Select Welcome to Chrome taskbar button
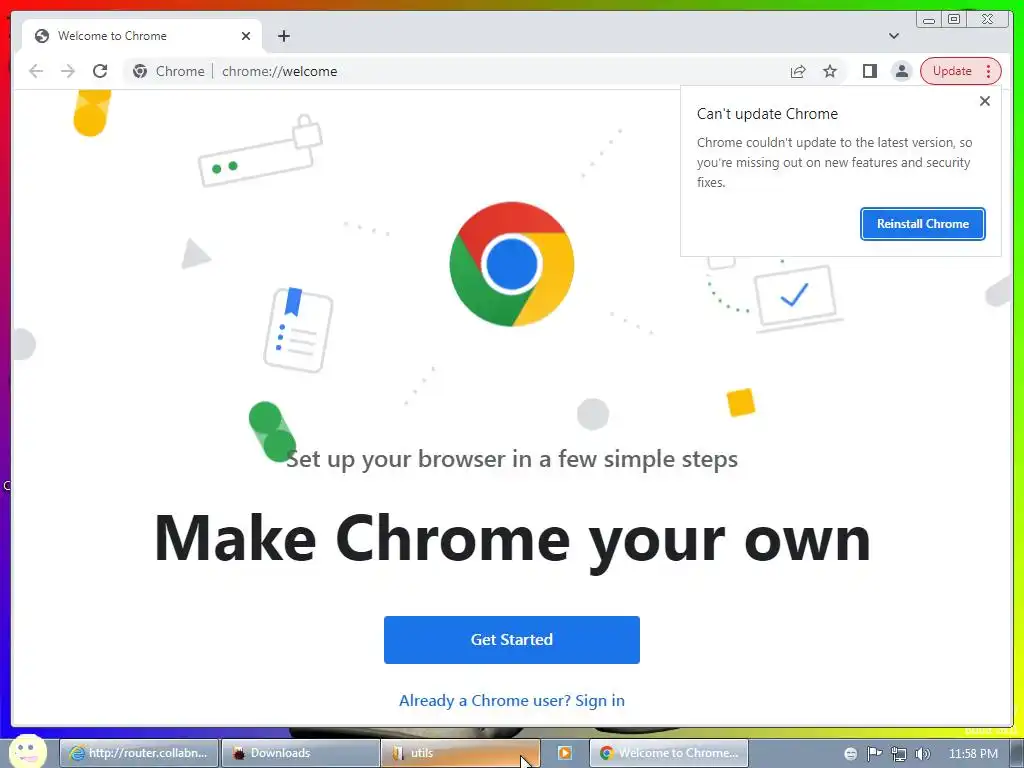The width and height of the screenshot is (1024, 768). coord(669,753)
